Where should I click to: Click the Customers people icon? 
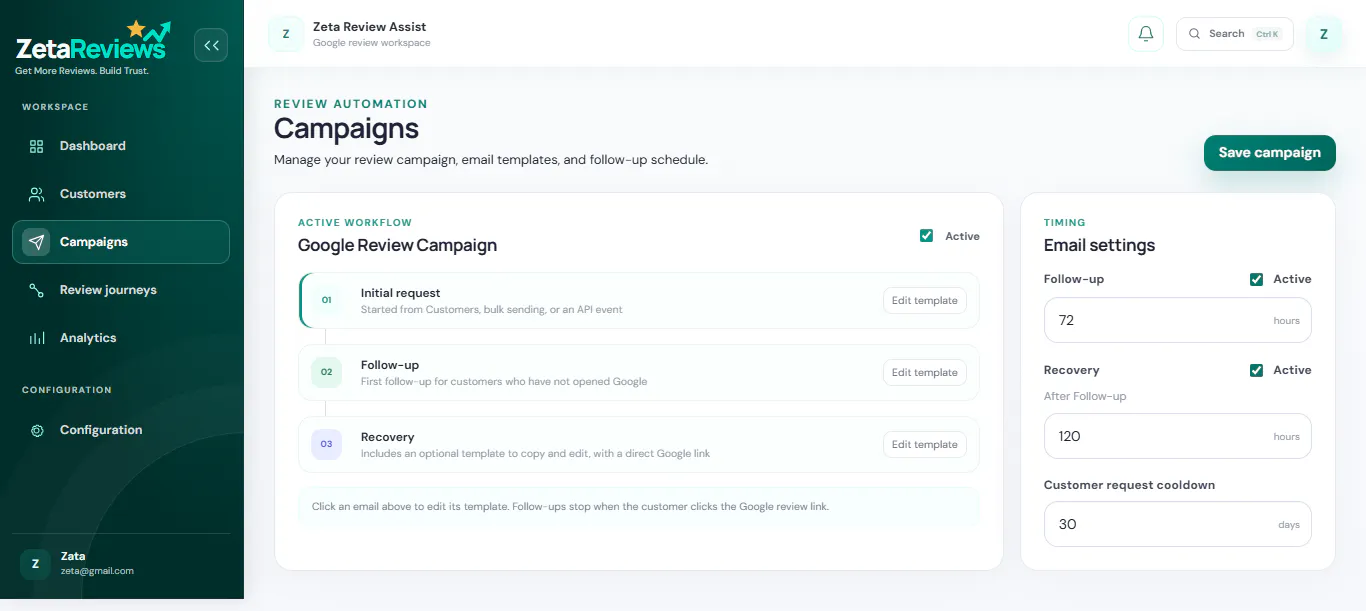tap(37, 194)
